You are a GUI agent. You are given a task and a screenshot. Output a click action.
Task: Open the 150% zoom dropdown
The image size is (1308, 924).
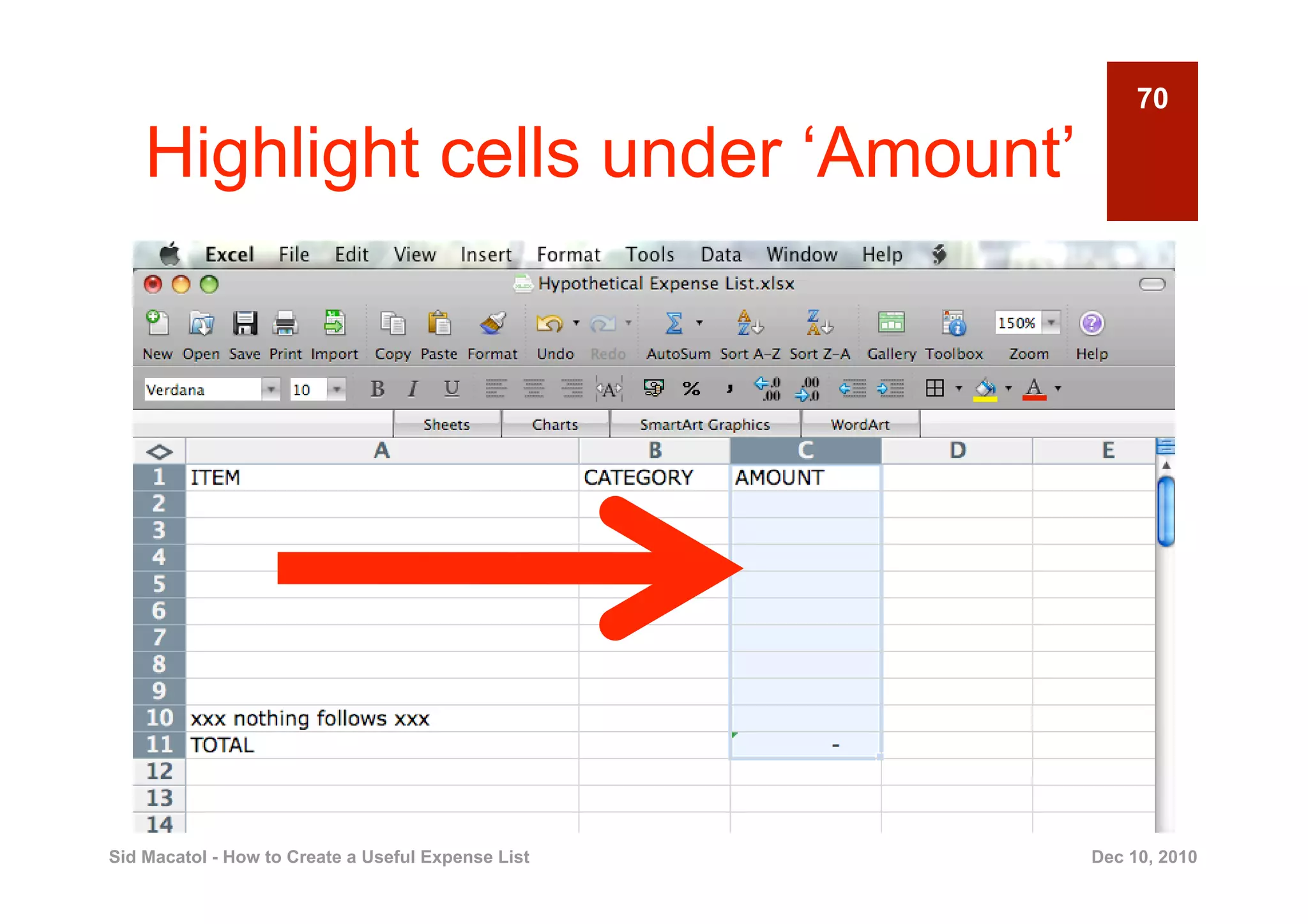(1051, 322)
